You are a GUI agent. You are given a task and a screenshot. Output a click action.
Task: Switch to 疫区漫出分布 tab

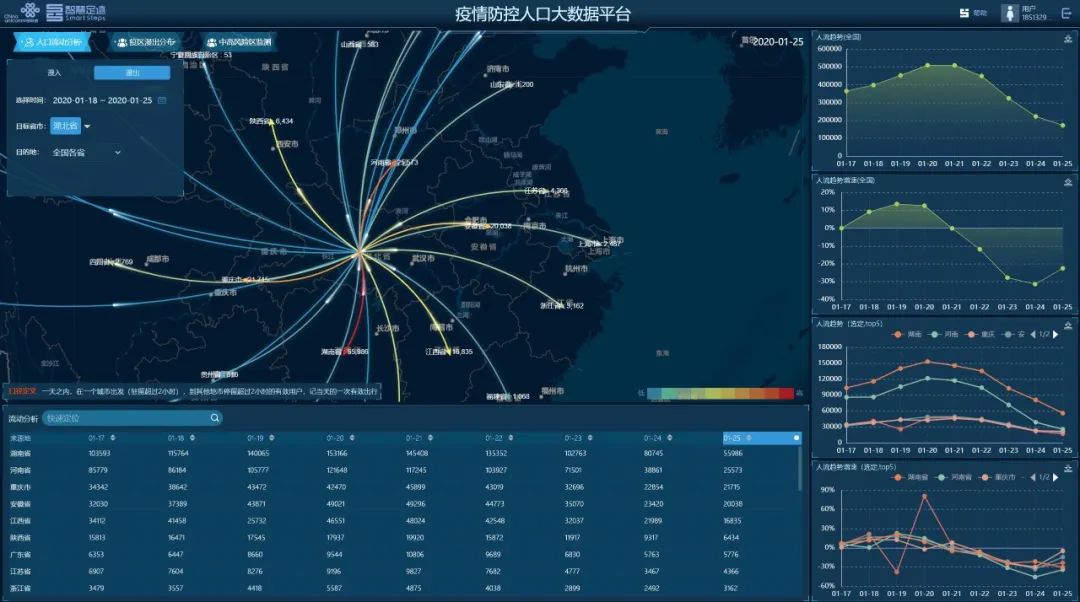coord(146,42)
